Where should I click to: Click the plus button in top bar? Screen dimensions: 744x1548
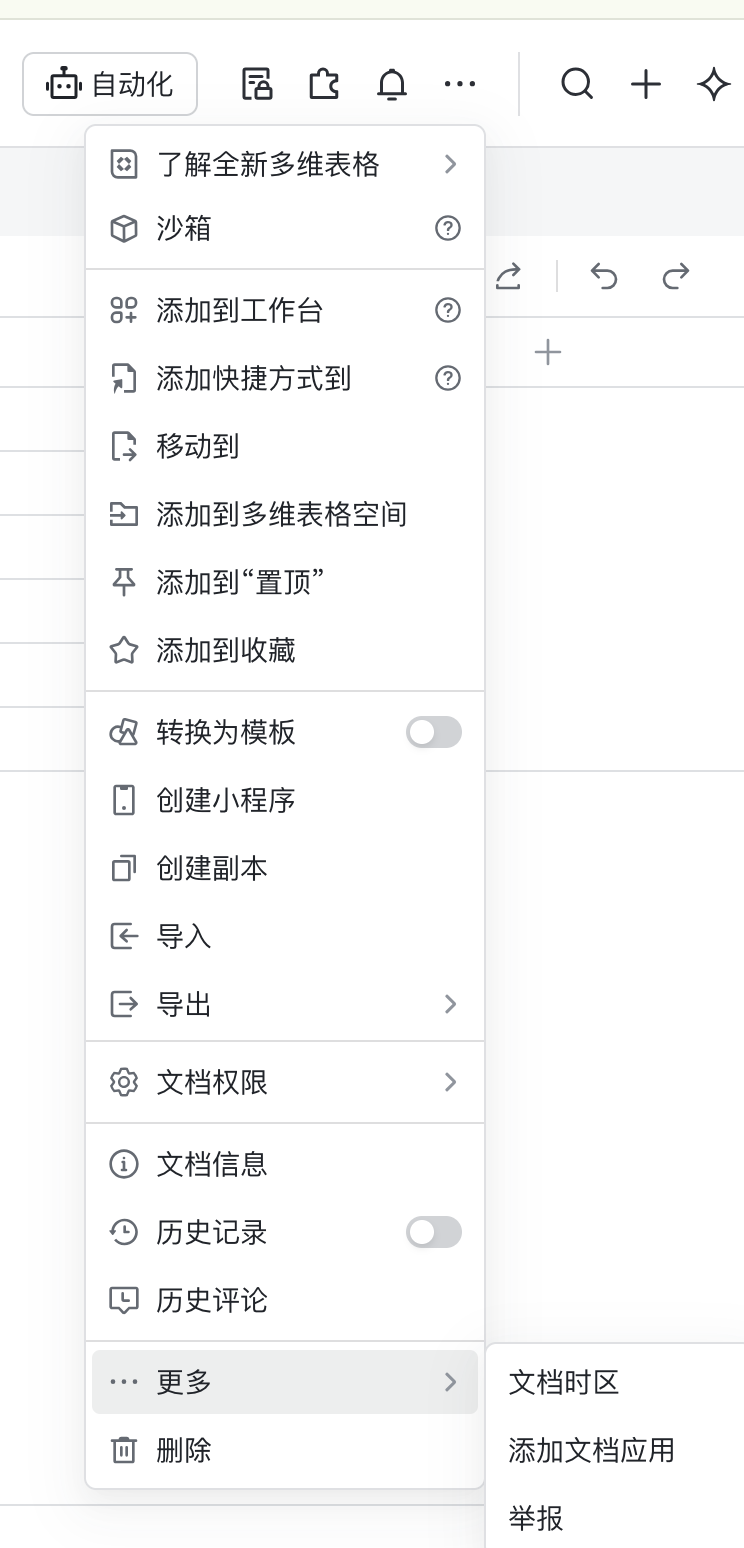point(646,85)
